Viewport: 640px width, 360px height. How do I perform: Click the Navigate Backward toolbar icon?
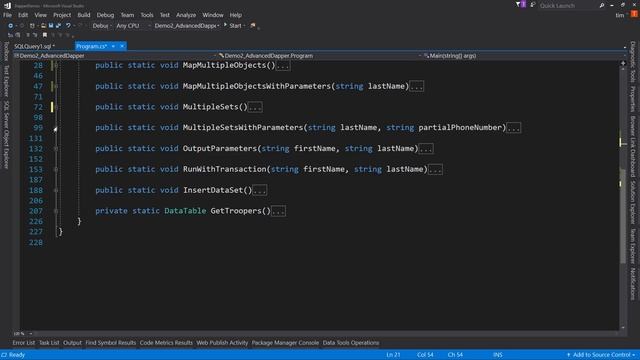pyautogui.click(x=10, y=26)
